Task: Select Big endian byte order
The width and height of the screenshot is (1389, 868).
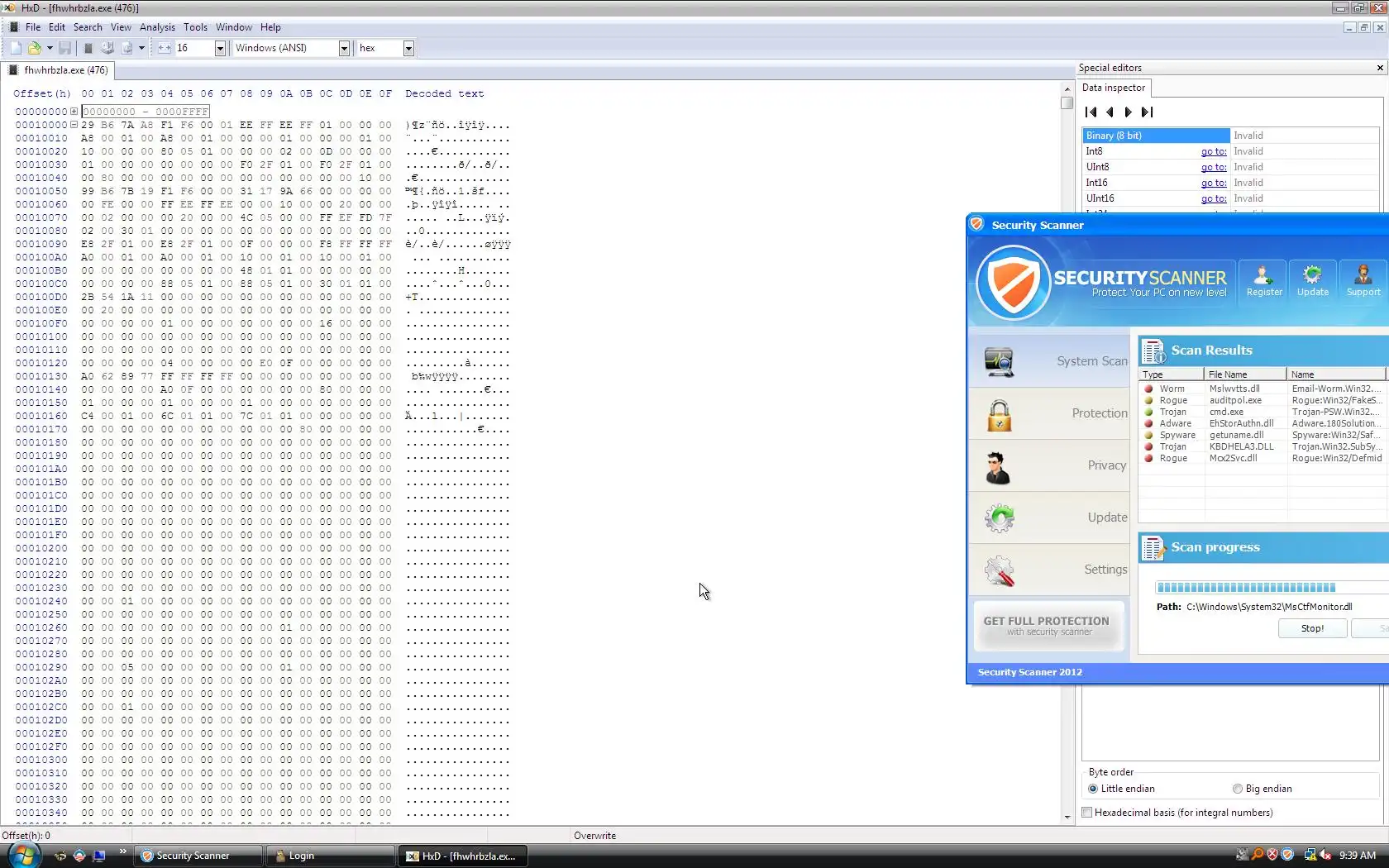Action: [x=1262, y=789]
